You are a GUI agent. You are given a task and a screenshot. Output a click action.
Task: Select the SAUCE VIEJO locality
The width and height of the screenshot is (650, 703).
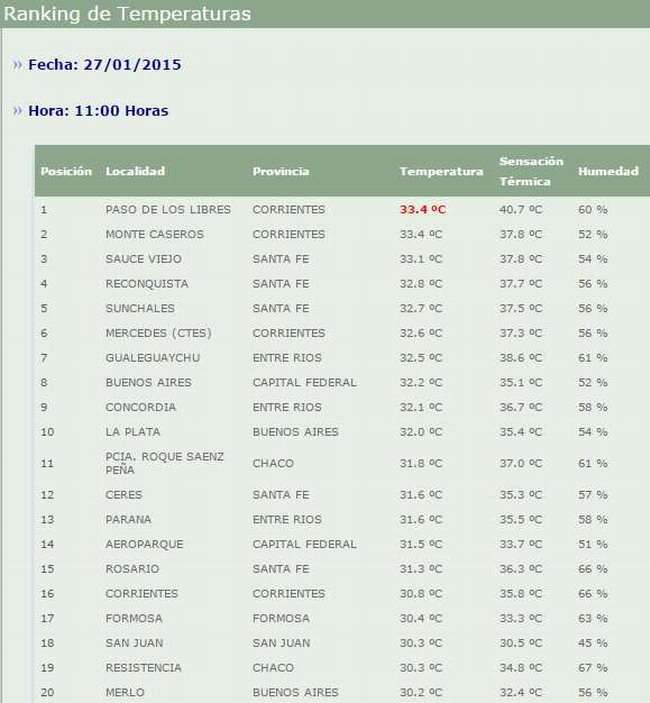pos(143,259)
